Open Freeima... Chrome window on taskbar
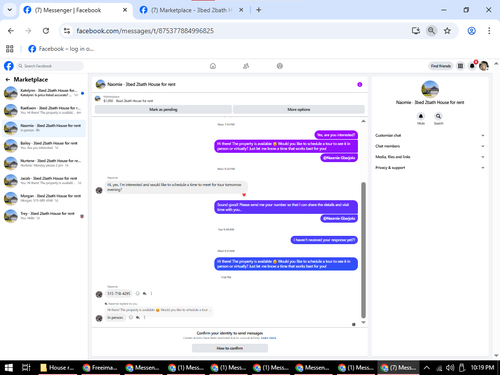Image resolution: width=500 pixels, height=375 pixels. click(100, 368)
